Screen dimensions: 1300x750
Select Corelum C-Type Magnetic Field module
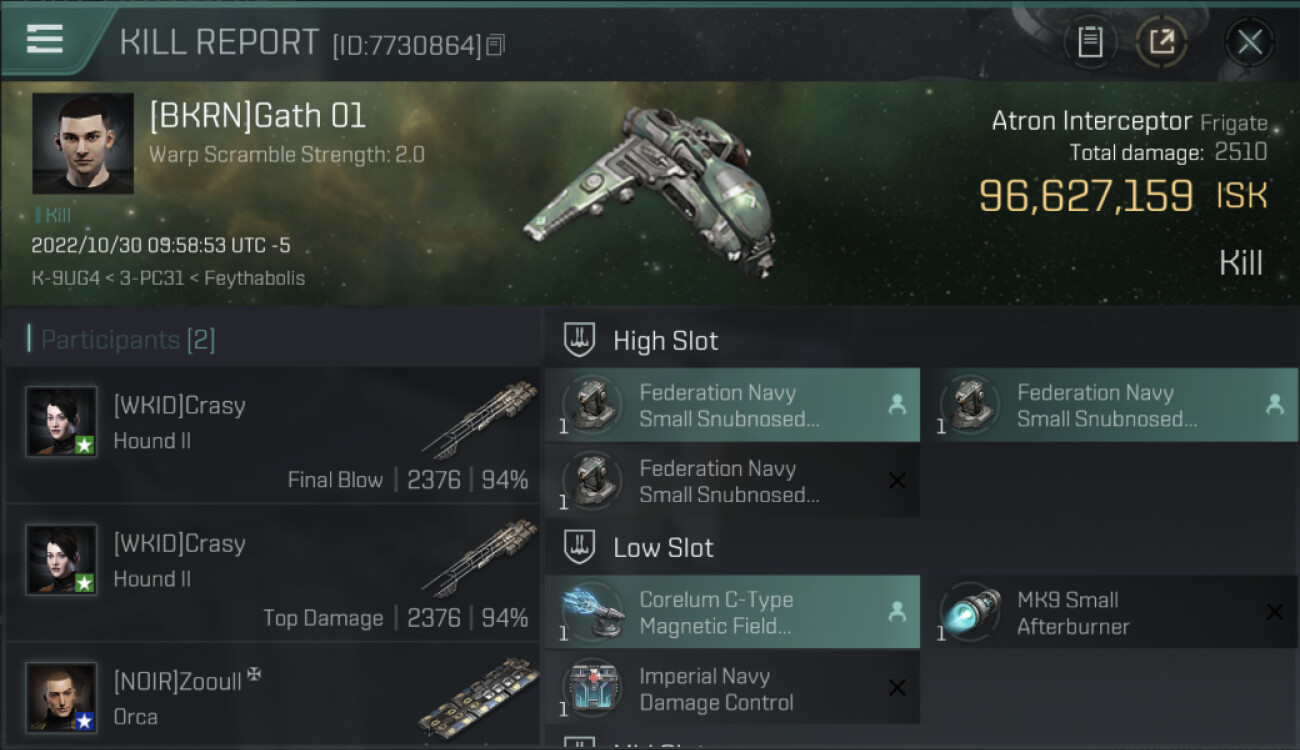tap(732, 612)
